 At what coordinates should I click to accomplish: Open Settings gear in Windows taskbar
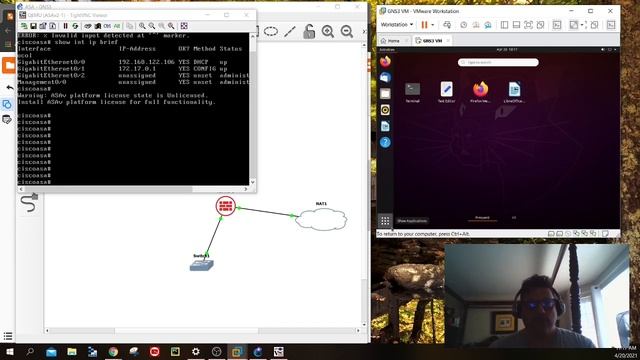pyautogui.click(x=196, y=351)
